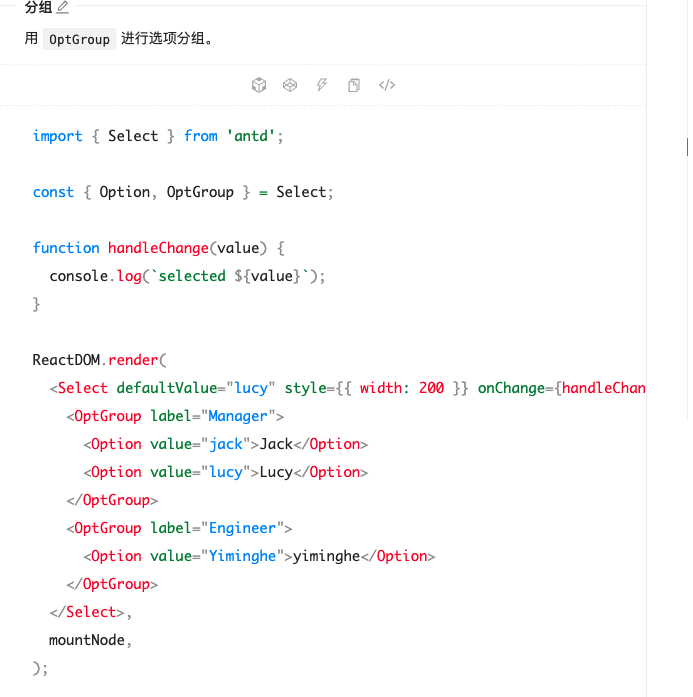Click the console.log(`selected ${value}`) line

187,276
